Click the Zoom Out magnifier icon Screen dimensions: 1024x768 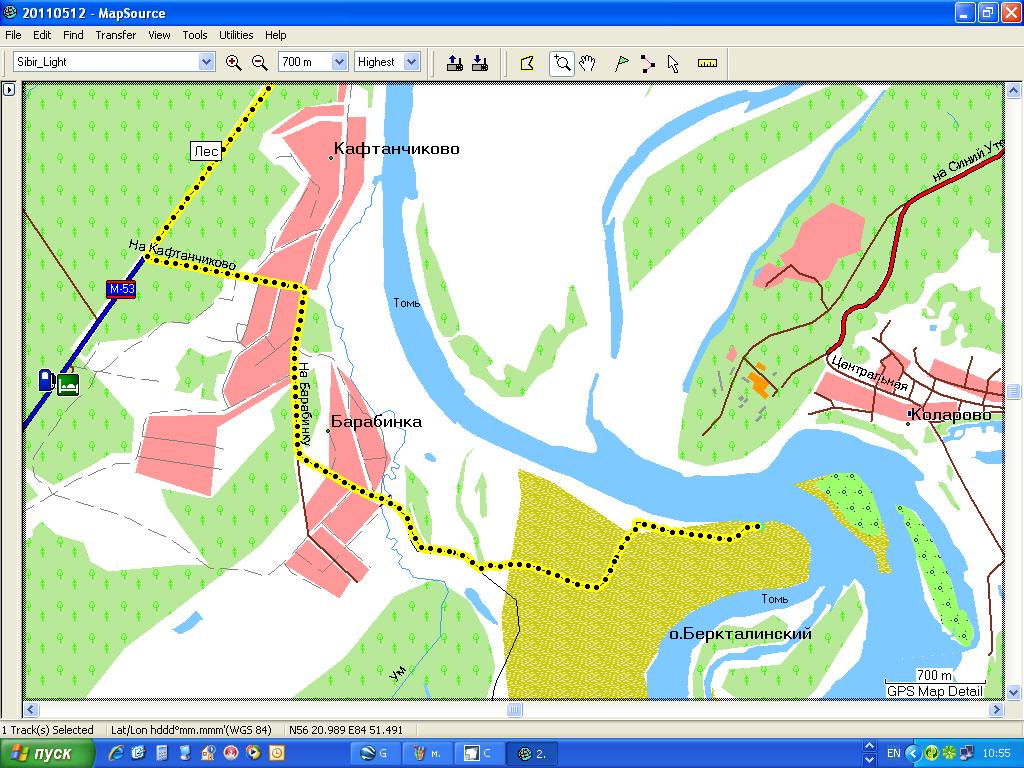point(259,62)
